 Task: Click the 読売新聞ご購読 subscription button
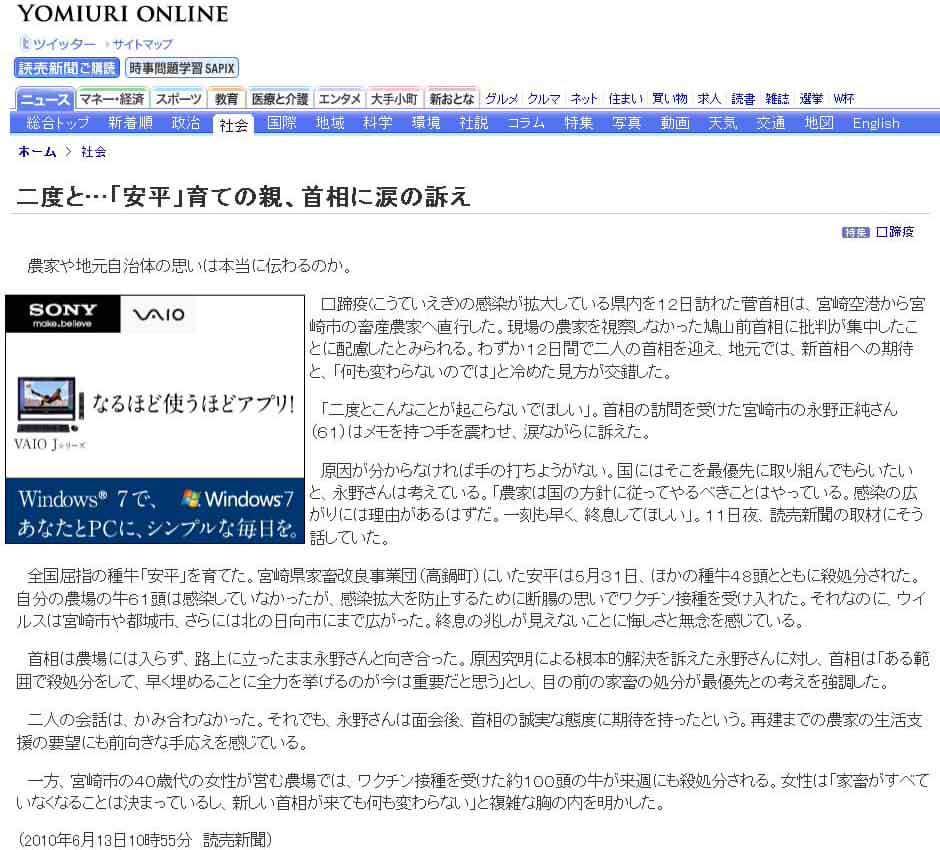tap(67, 68)
